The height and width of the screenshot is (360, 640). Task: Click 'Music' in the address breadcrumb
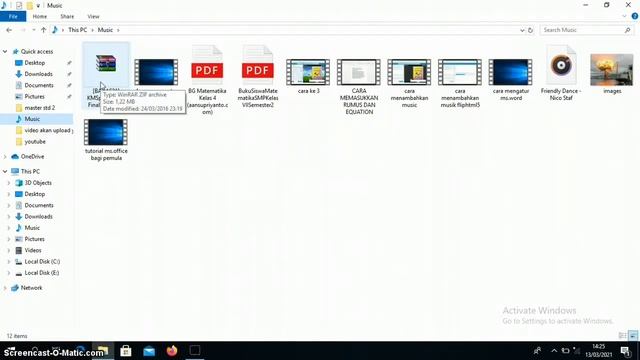click(x=105, y=30)
